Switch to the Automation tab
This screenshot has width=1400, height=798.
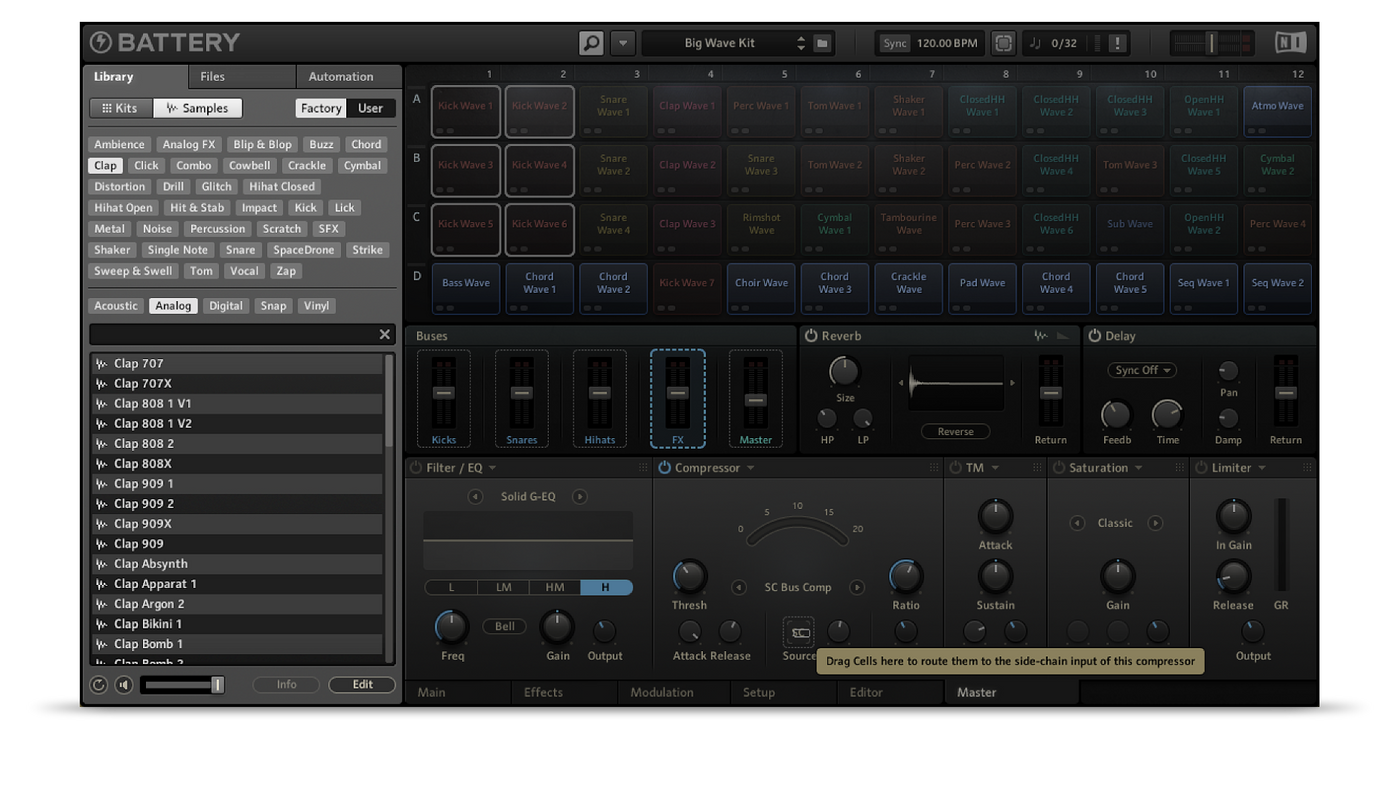tap(349, 77)
